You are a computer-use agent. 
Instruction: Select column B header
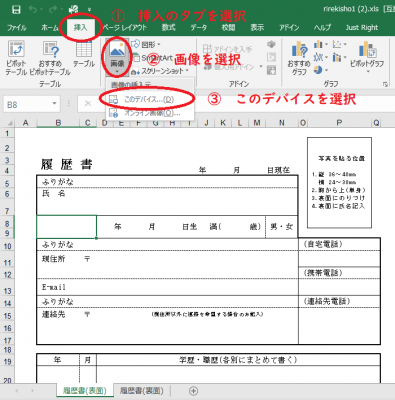[58, 123]
